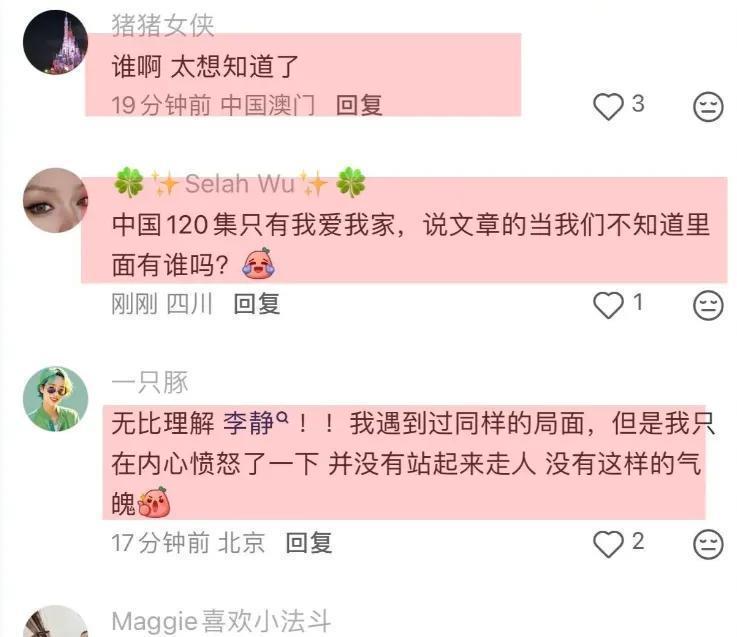737x637 pixels.
Task: Open username 一只豚 profile
Action: pos(150,383)
